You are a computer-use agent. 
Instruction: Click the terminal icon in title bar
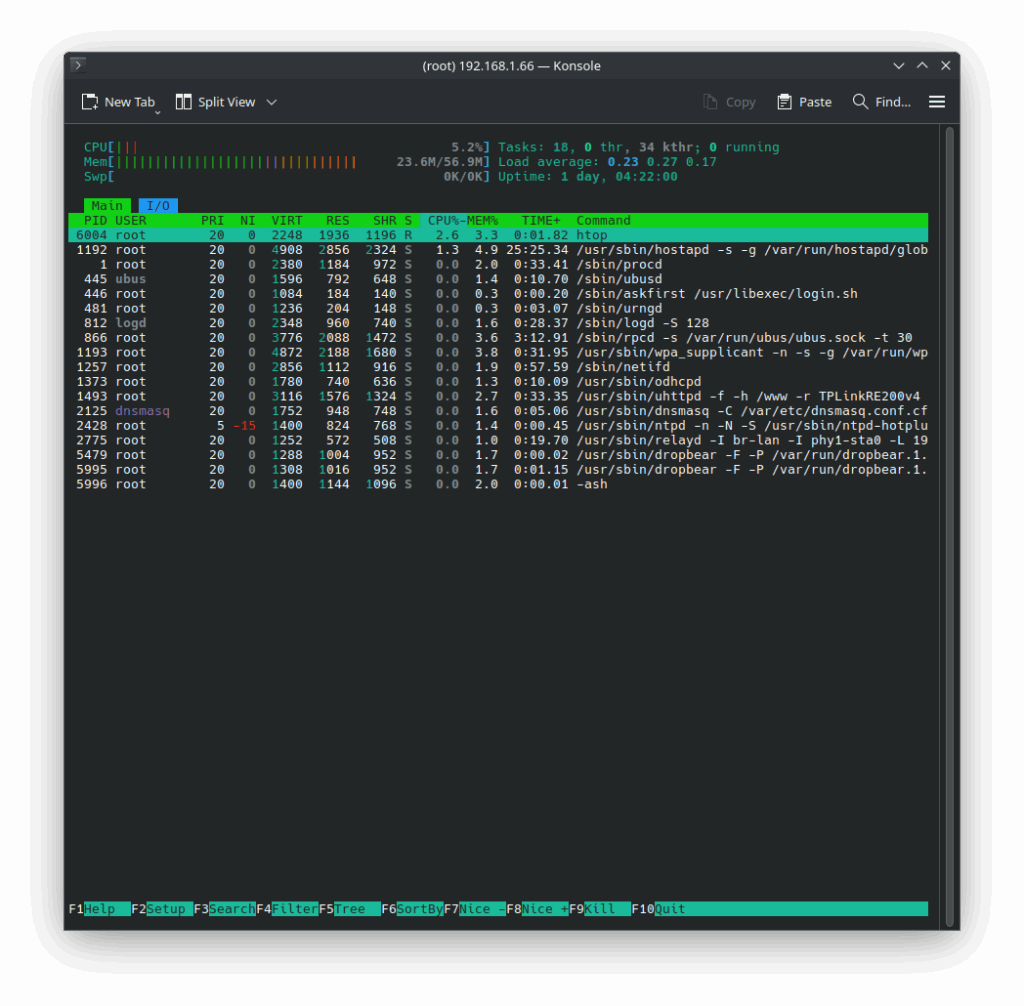pyautogui.click(x=78, y=65)
